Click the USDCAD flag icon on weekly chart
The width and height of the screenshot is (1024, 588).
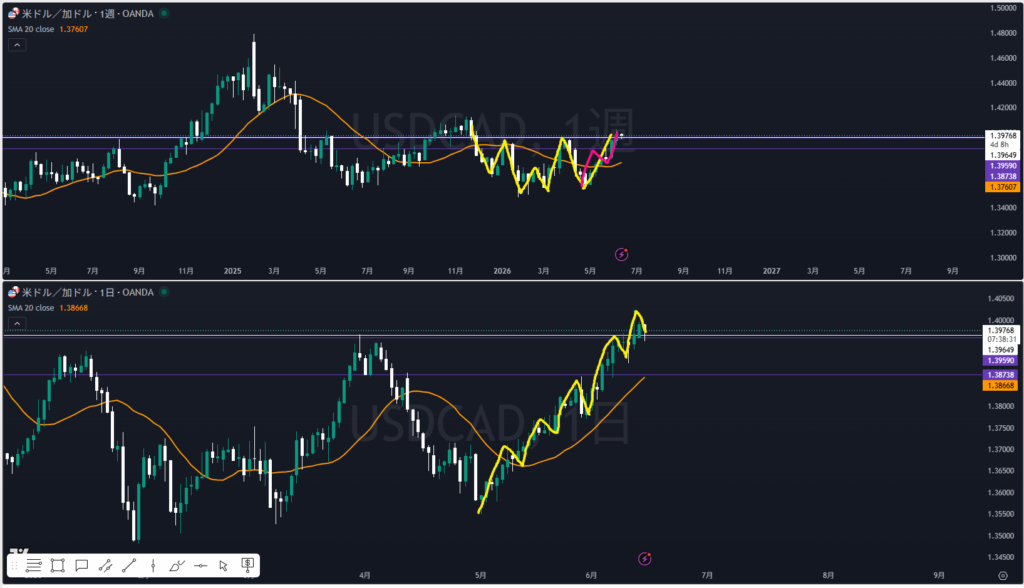click(x=13, y=13)
